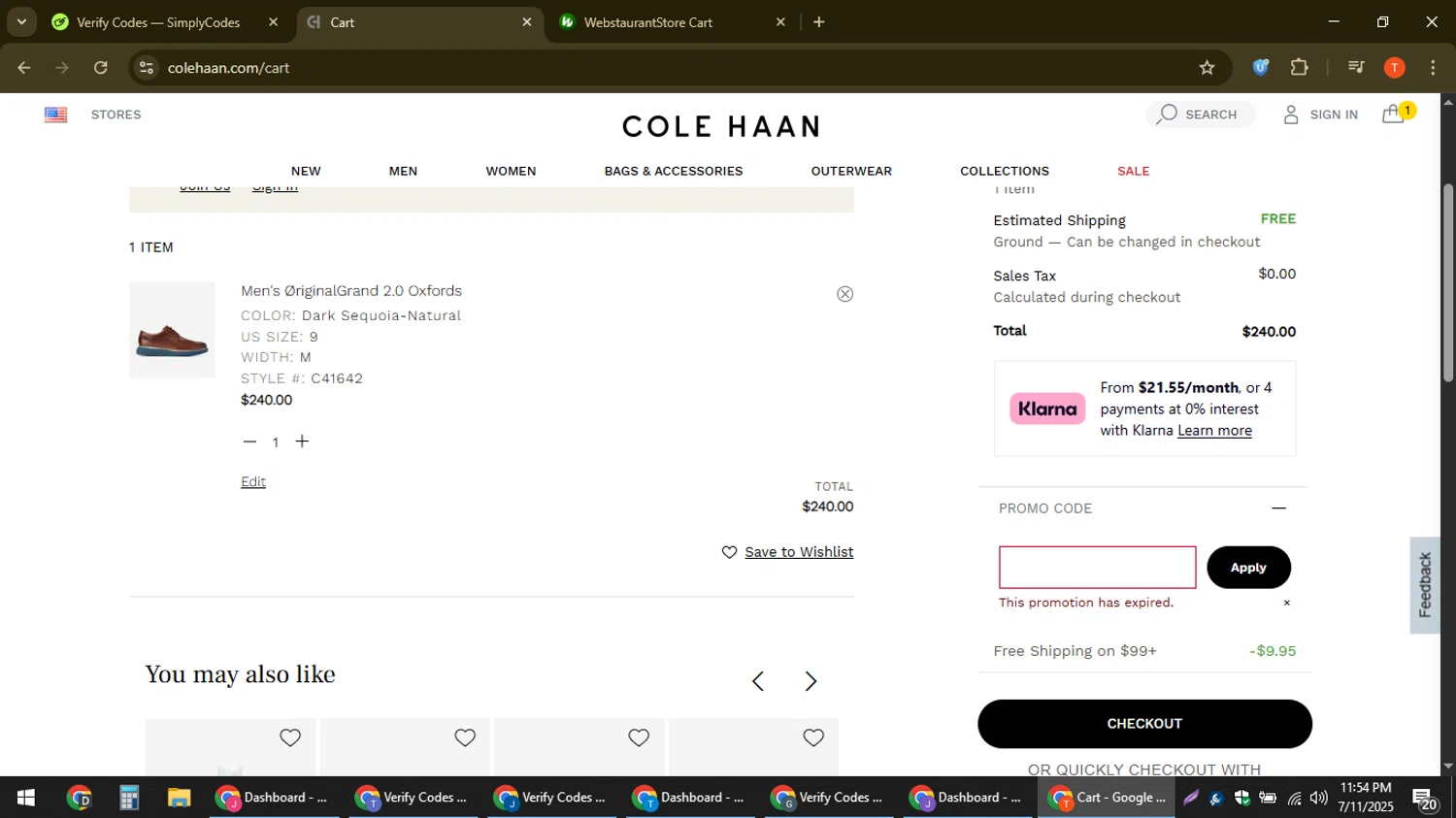Favorite the fourth recommended product heart
Viewport: 1456px width, 818px height.
point(813,738)
